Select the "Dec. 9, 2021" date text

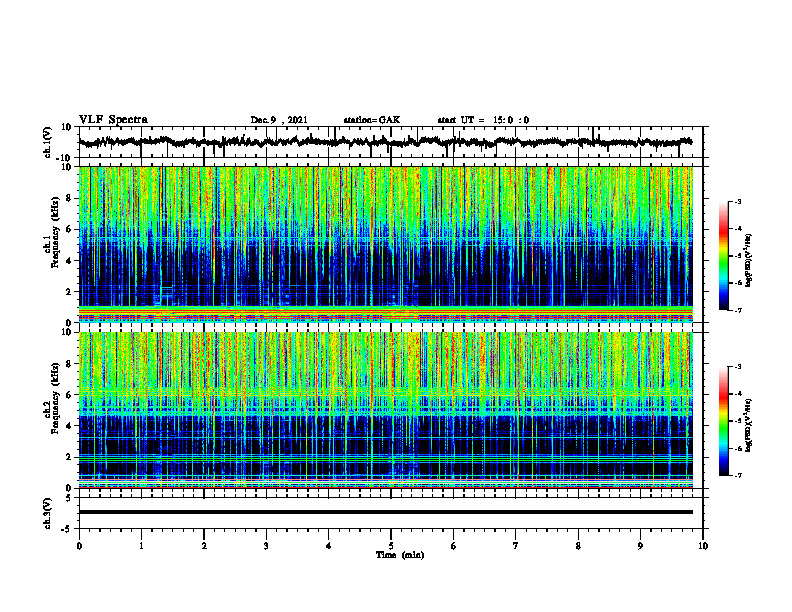pos(279,120)
